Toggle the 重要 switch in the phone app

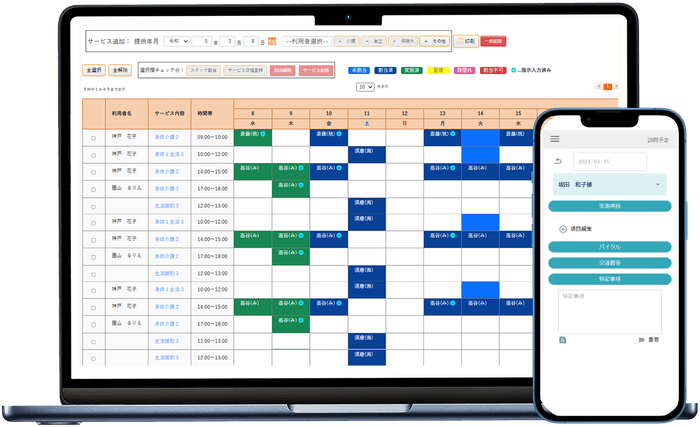tap(639, 340)
